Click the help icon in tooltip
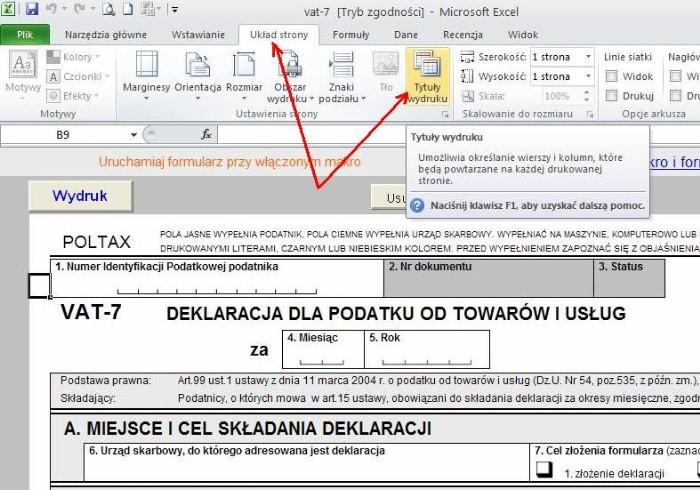700x490 pixels. pyautogui.click(x=417, y=205)
